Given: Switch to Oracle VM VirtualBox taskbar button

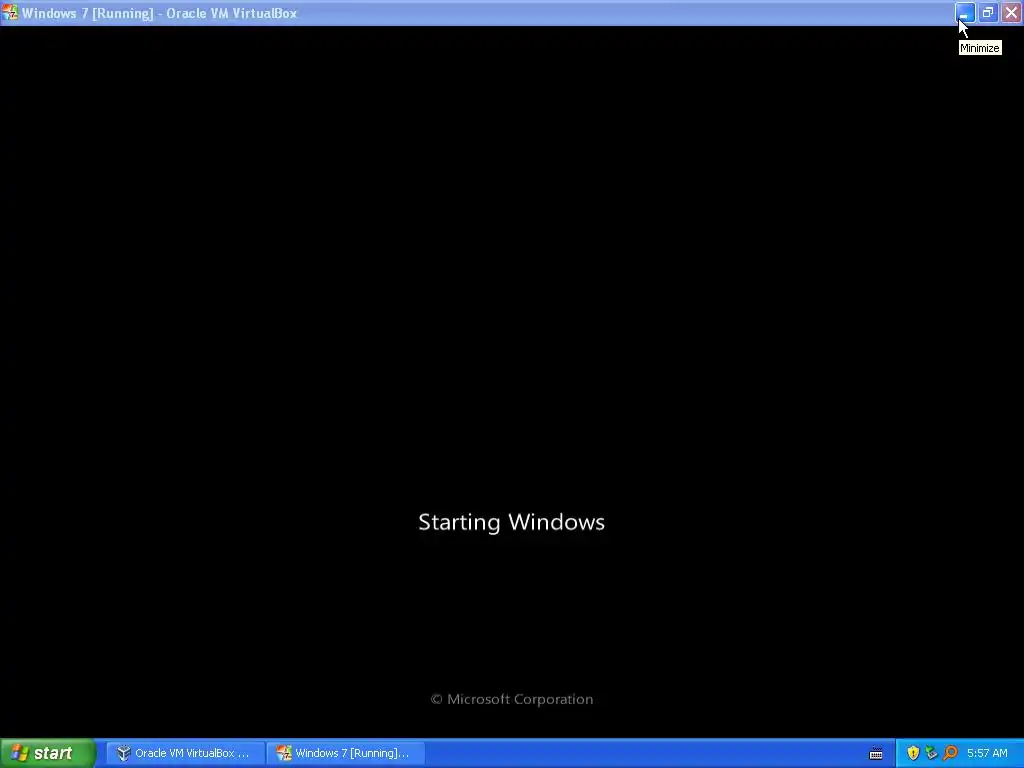Looking at the screenshot, I should [185, 753].
